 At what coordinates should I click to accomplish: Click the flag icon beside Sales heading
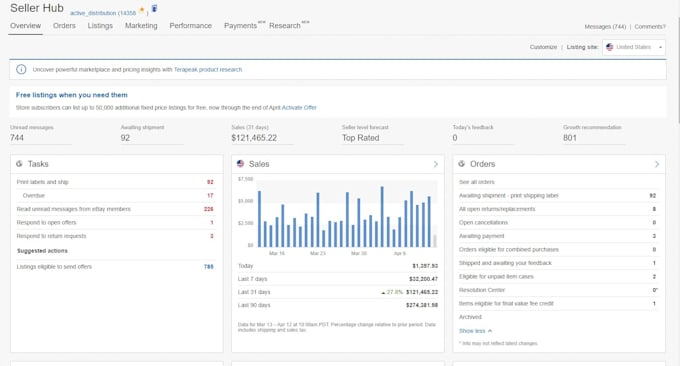(240, 163)
